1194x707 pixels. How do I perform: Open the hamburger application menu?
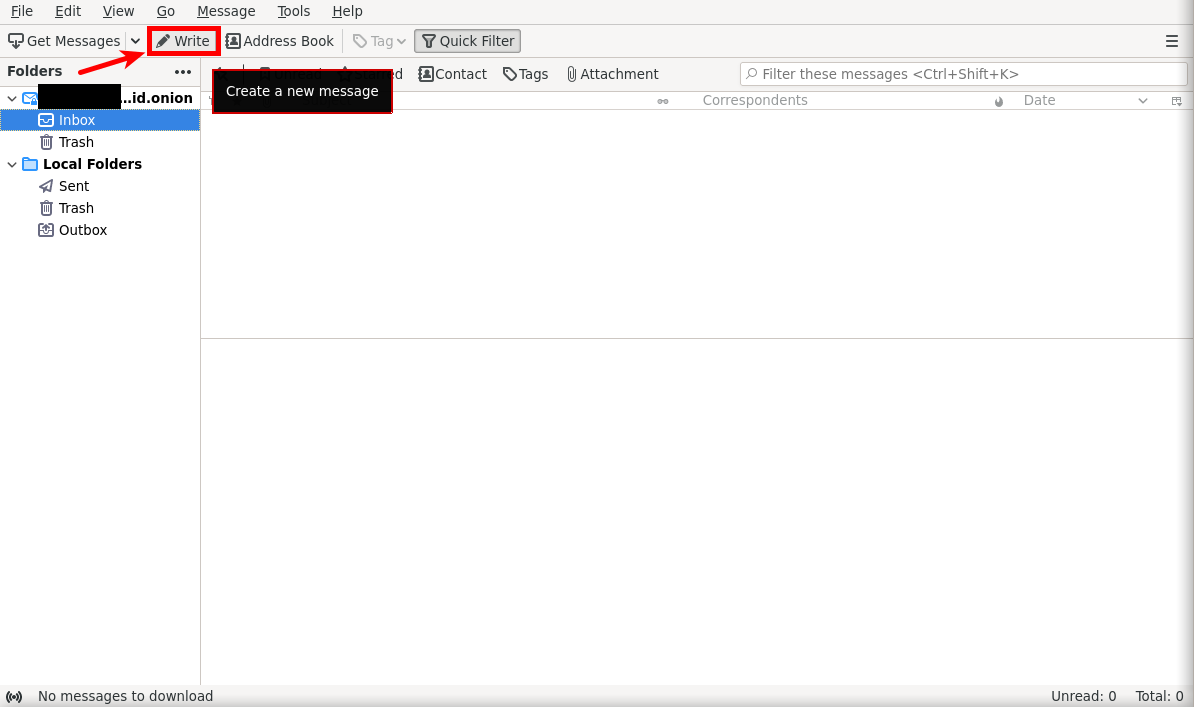coord(1172,41)
